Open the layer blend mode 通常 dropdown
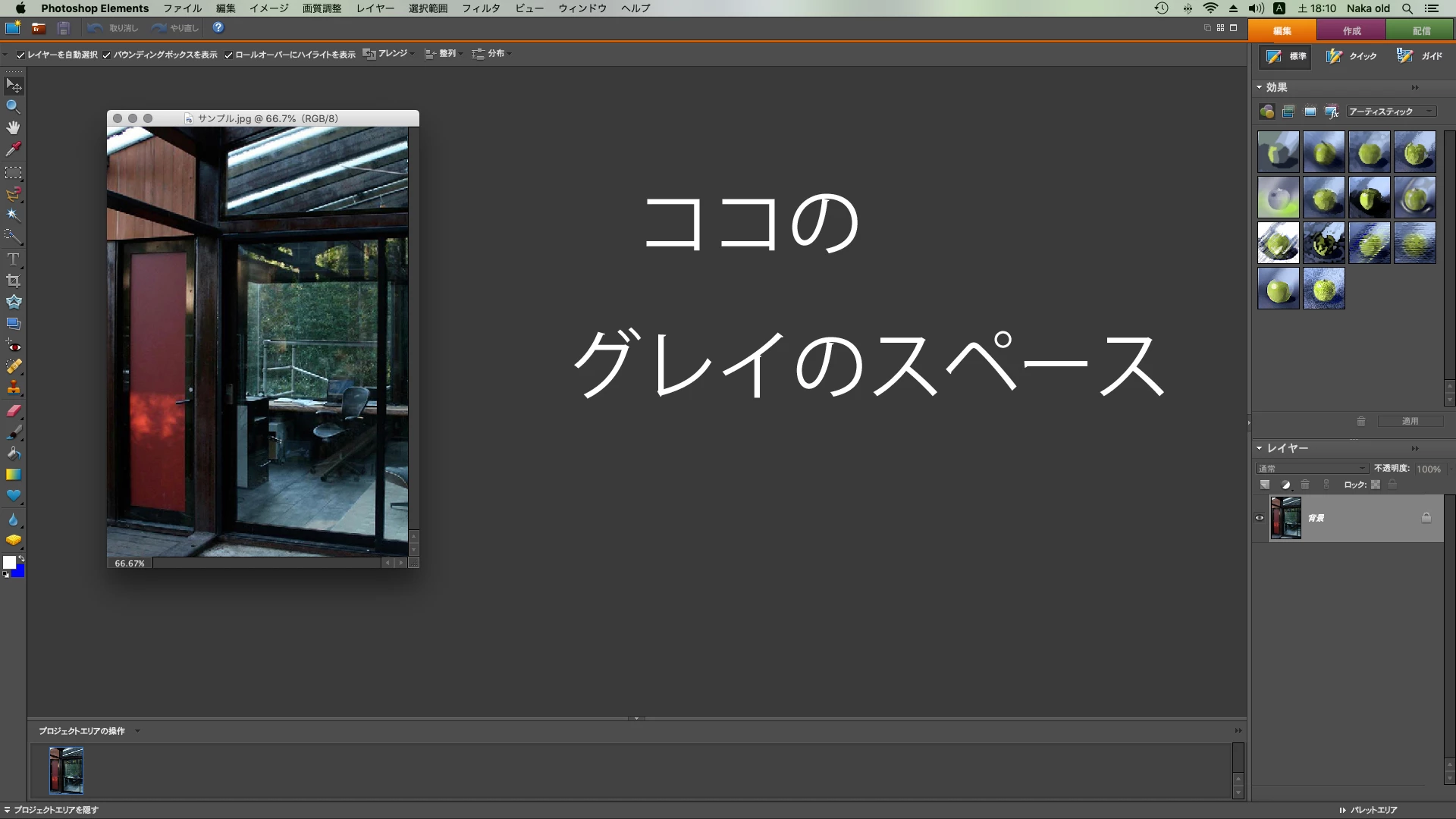1456x819 pixels. 1312,469
